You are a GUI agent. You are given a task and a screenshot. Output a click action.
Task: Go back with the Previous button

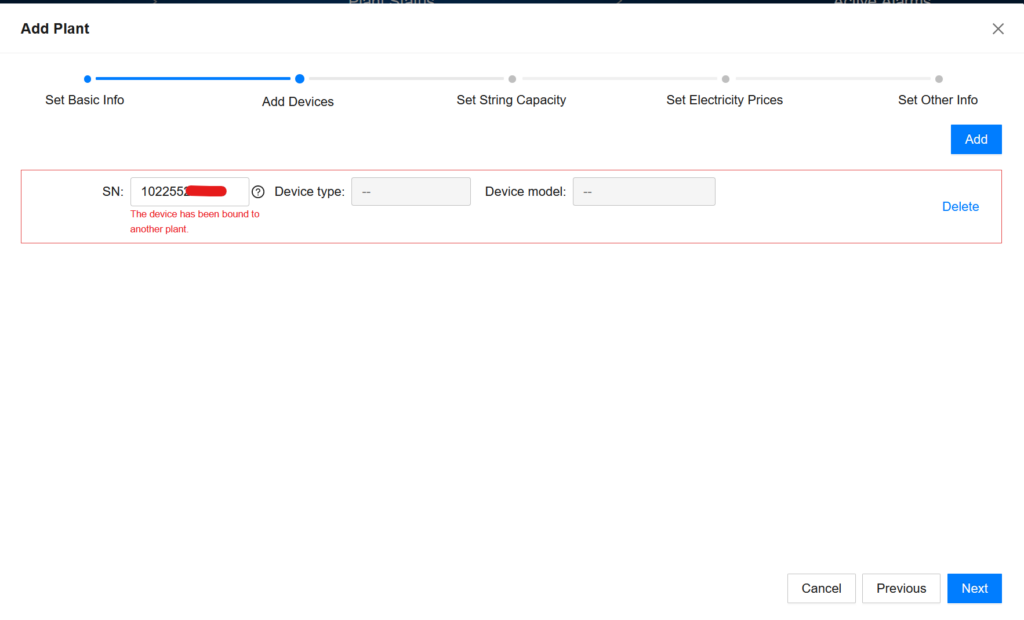pos(901,588)
